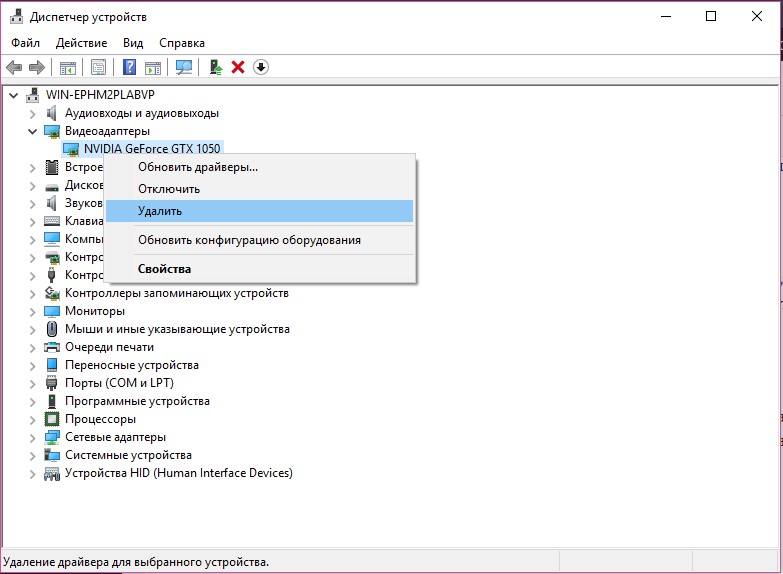Click the computer icon next to WIN-EPHM2PLABVP

[x=33, y=95]
